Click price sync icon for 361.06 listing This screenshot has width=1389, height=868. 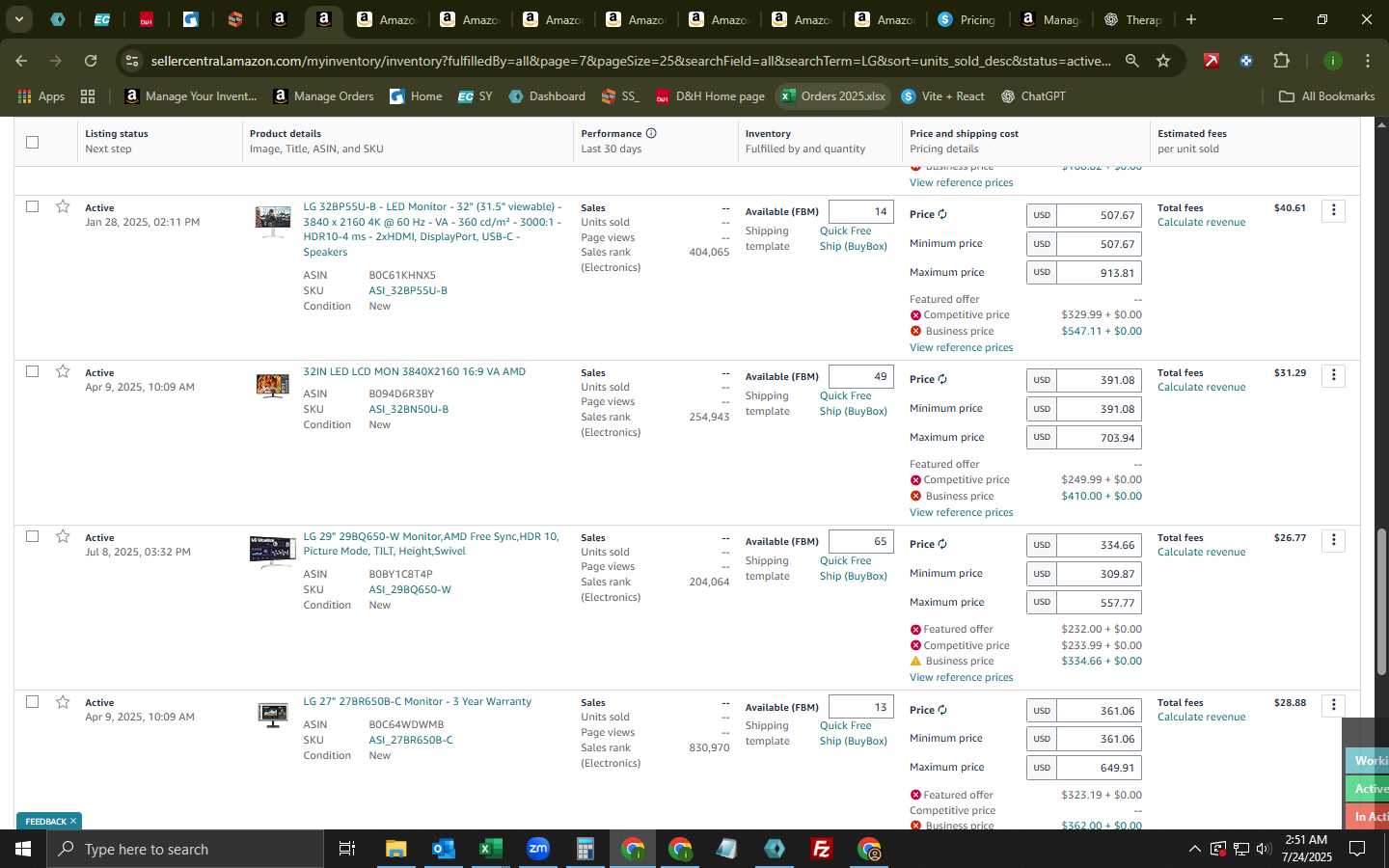[942, 710]
